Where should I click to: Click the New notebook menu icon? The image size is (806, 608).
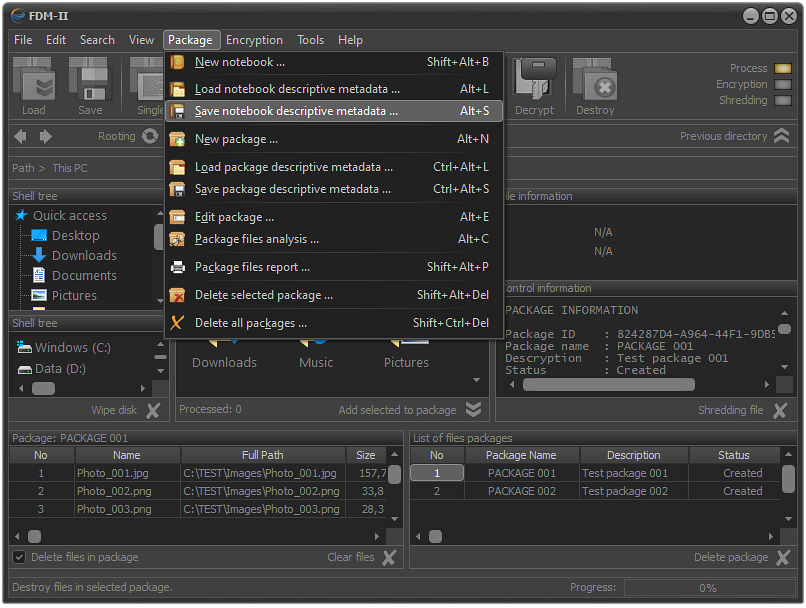coord(177,62)
